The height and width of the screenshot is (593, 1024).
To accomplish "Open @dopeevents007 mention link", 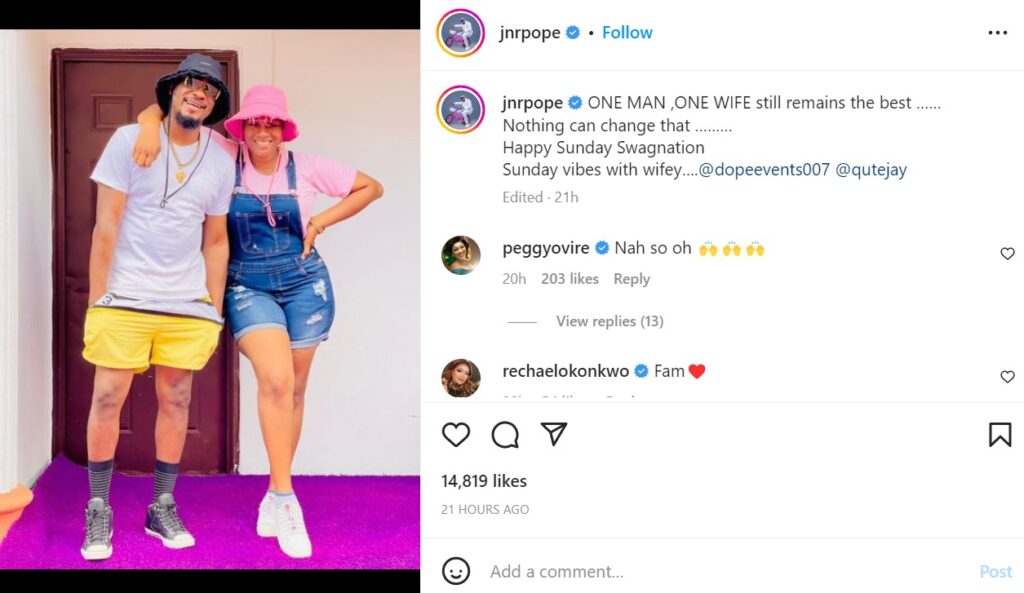I will click(x=764, y=170).
